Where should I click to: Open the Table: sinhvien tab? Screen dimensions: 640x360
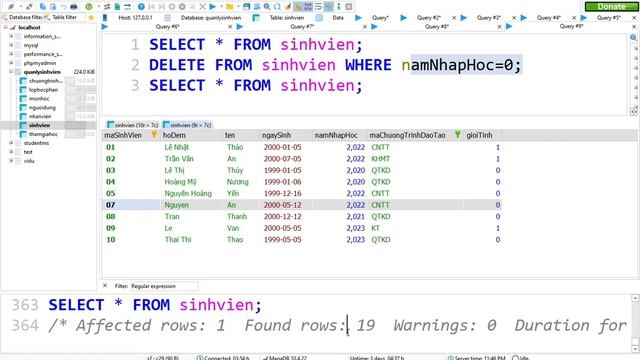pyautogui.click(x=287, y=18)
